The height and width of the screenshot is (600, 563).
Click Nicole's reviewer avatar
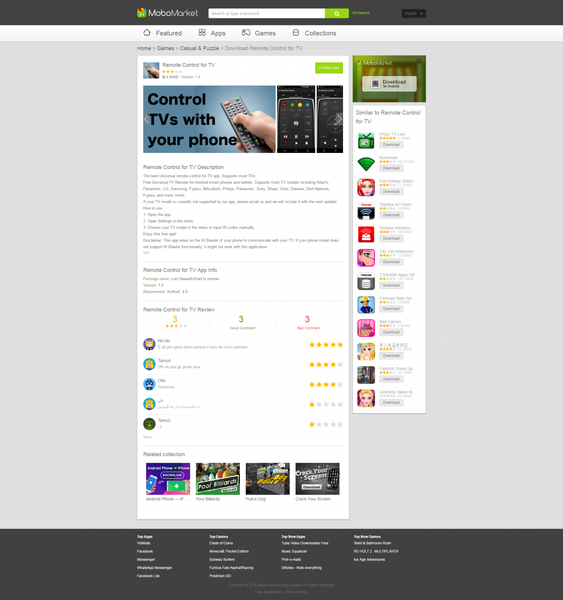[149, 344]
